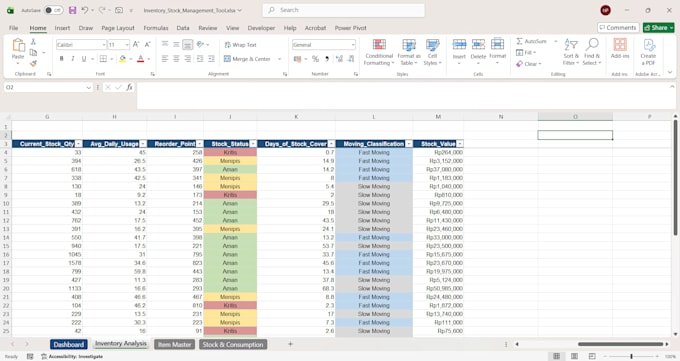Viewport: 680px width, 361px height.
Task: Switch to Dashboard sheet tab
Action: coord(69,345)
